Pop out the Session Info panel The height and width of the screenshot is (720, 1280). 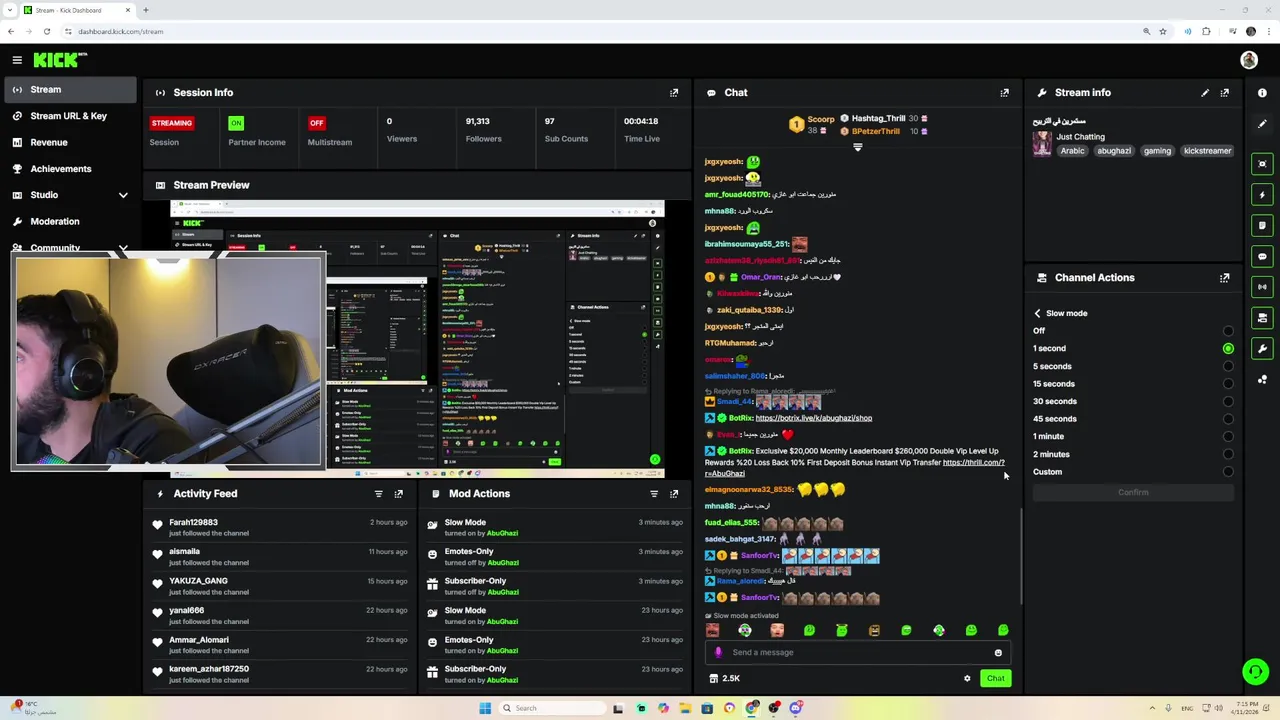pyautogui.click(x=674, y=93)
